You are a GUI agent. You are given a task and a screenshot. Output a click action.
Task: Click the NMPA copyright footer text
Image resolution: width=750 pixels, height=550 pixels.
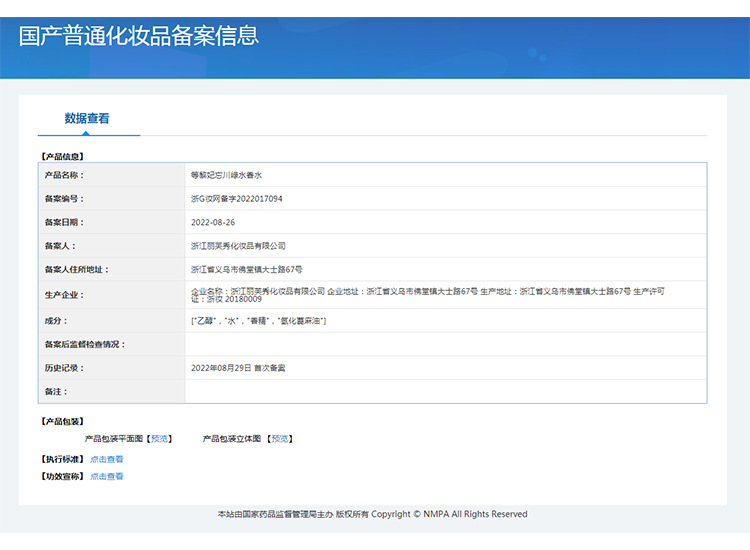[372, 514]
